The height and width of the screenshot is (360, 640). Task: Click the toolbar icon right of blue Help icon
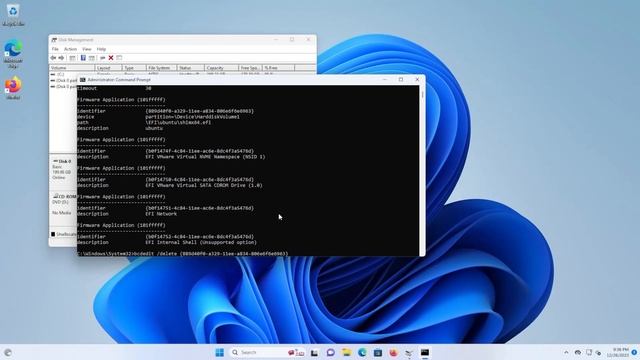[x=92, y=58]
